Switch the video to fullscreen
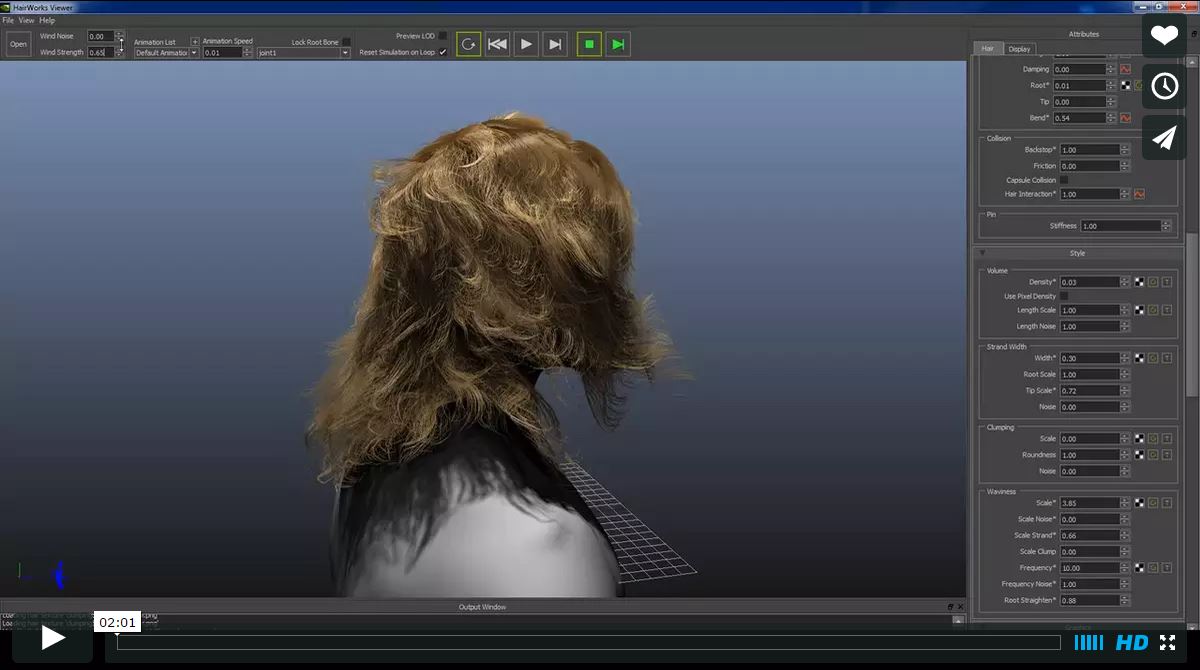The width and height of the screenshot is (1200, 670). [1167, 642]
